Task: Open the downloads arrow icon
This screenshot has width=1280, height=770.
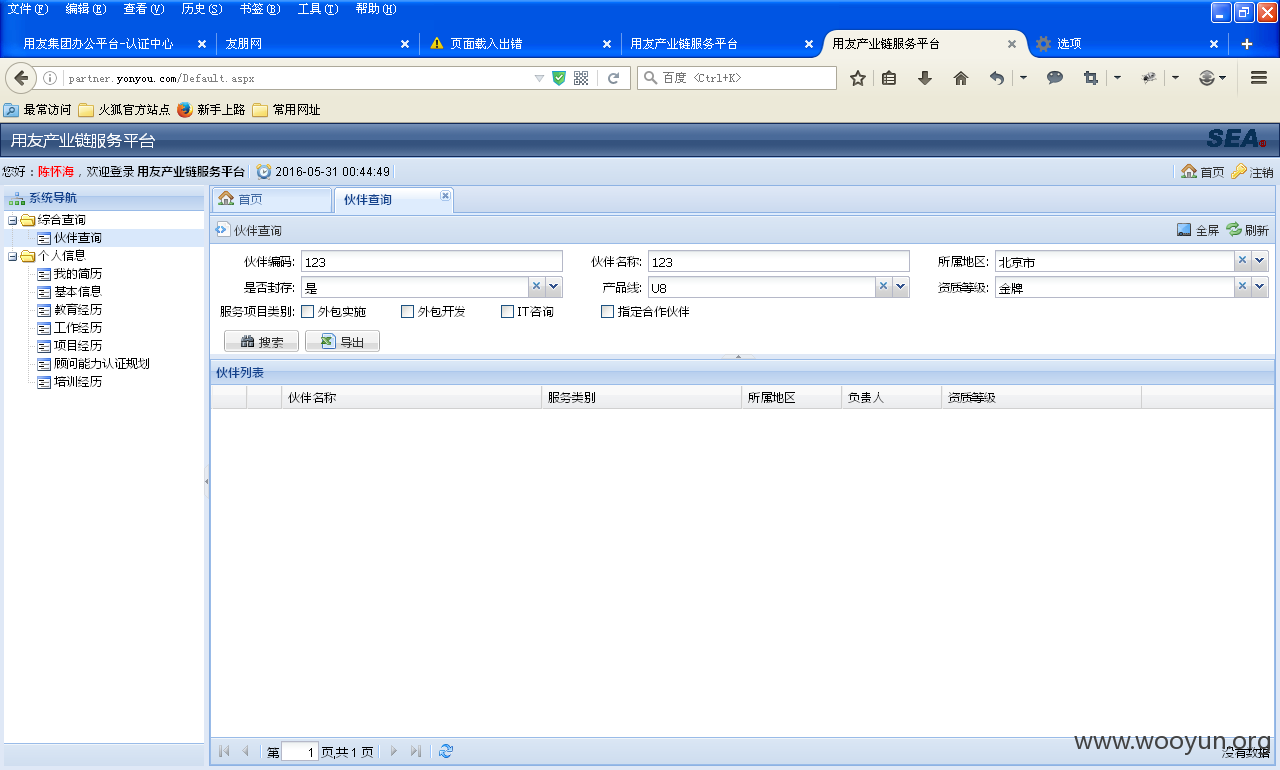Action: [x=925, y=78]
